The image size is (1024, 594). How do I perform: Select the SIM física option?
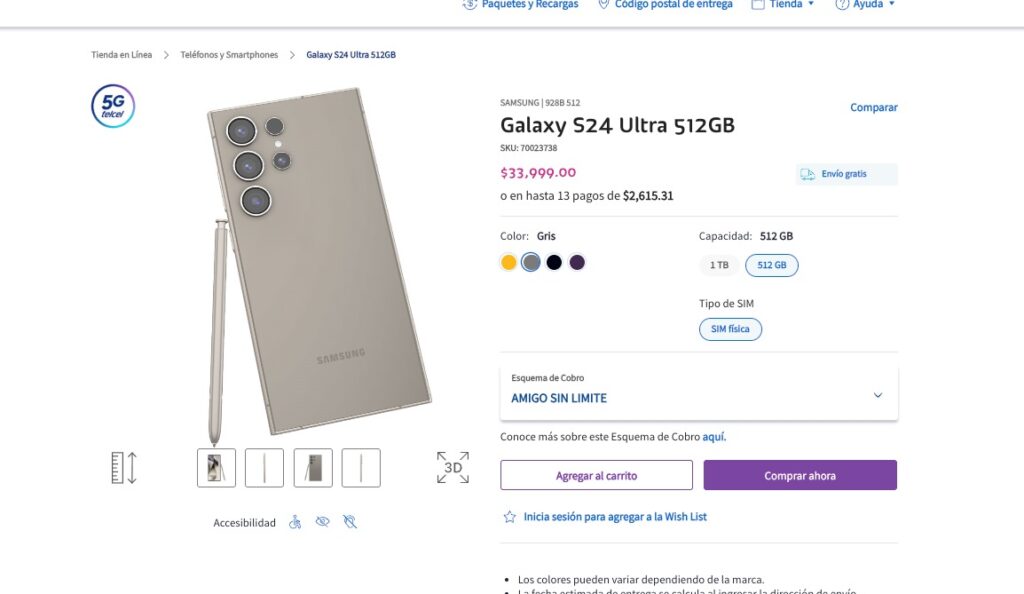(730, 329)
